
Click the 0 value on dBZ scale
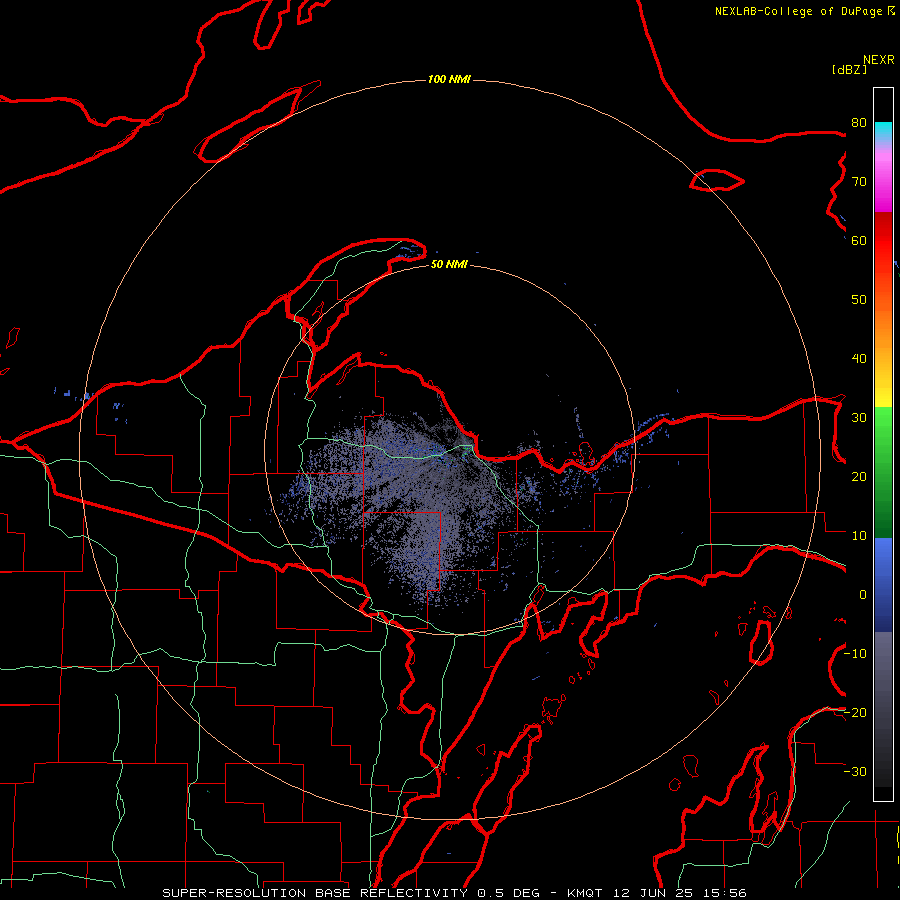(x=863, y=595)
